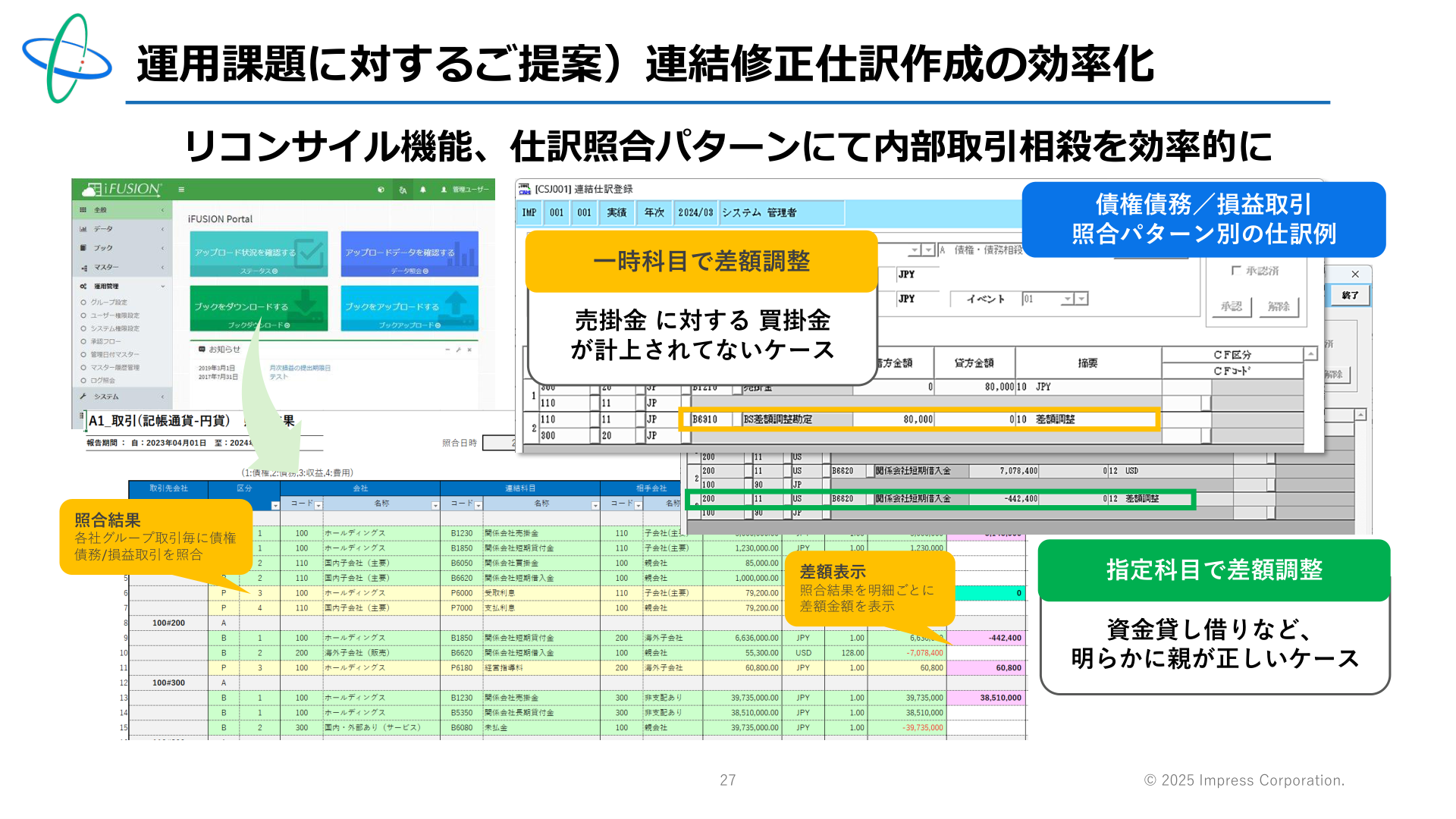This screenshot has height=819, width=1456.
Task: Open the システム sidebar menu item
Action: click(x=122, y=397)
